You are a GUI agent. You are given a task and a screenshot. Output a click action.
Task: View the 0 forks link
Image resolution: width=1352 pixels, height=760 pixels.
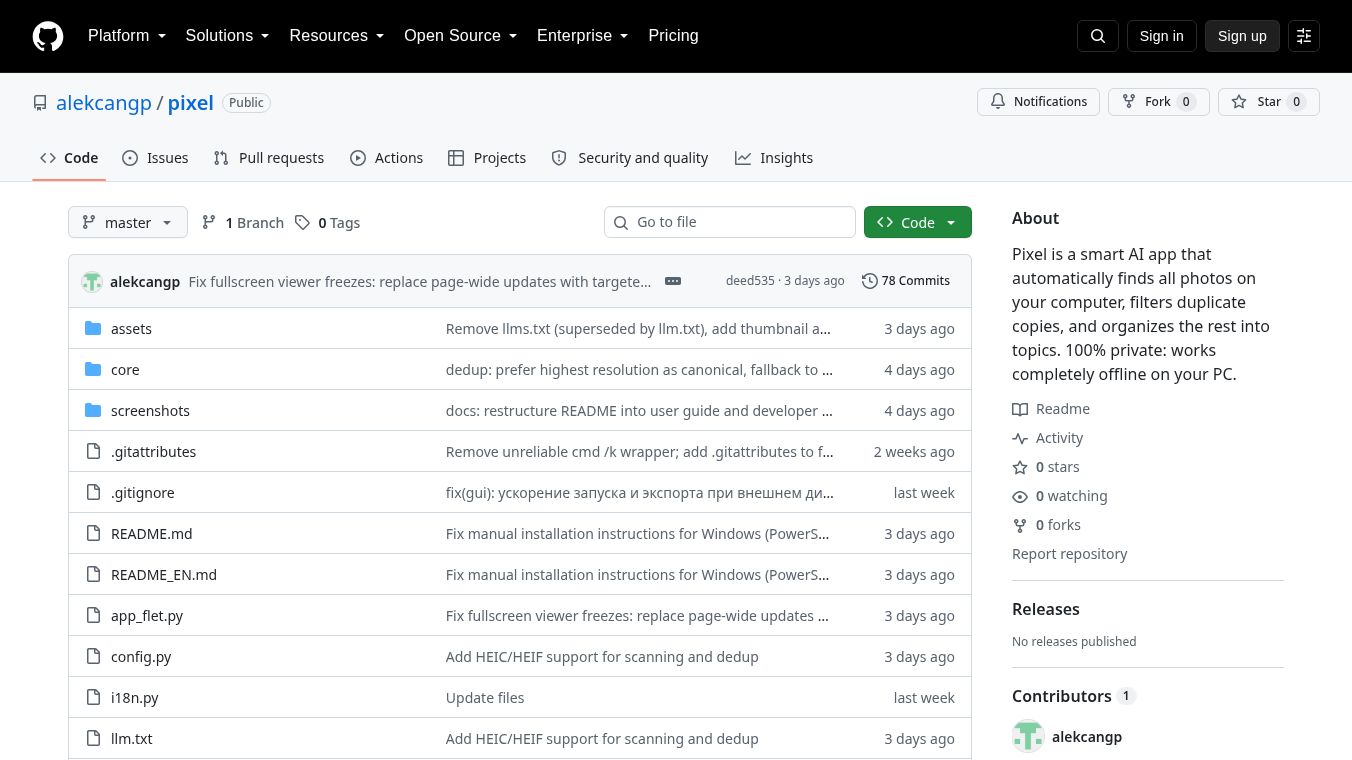(x=1047, y=525)
